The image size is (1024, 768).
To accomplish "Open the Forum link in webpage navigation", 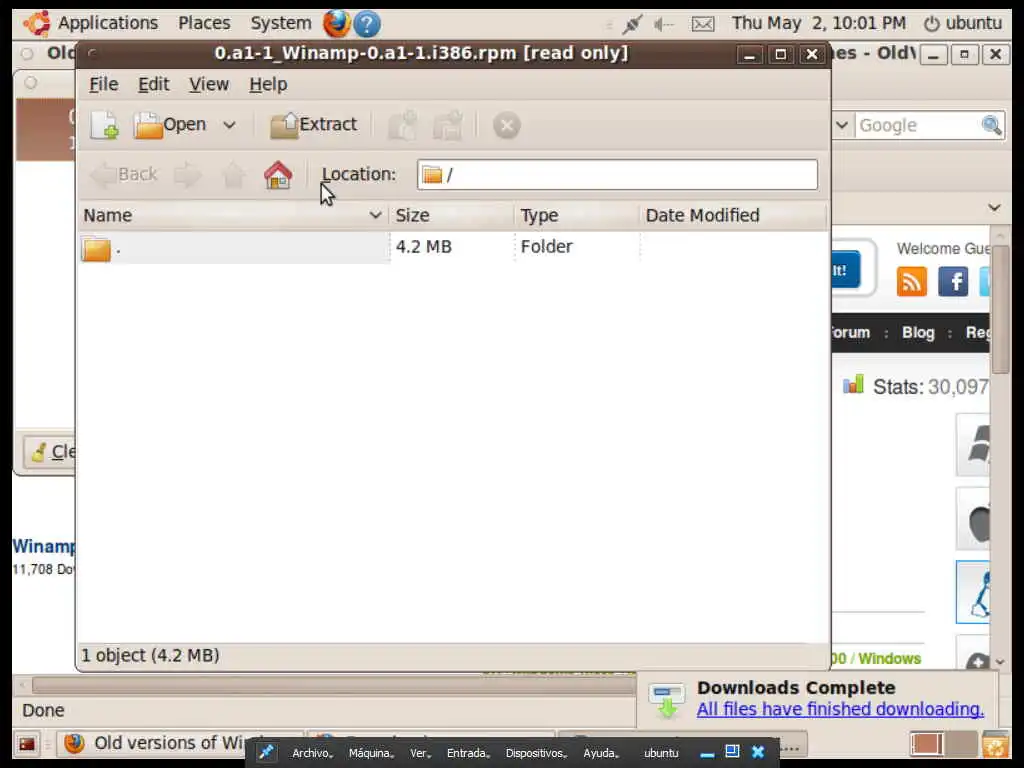I will point(850,332).
